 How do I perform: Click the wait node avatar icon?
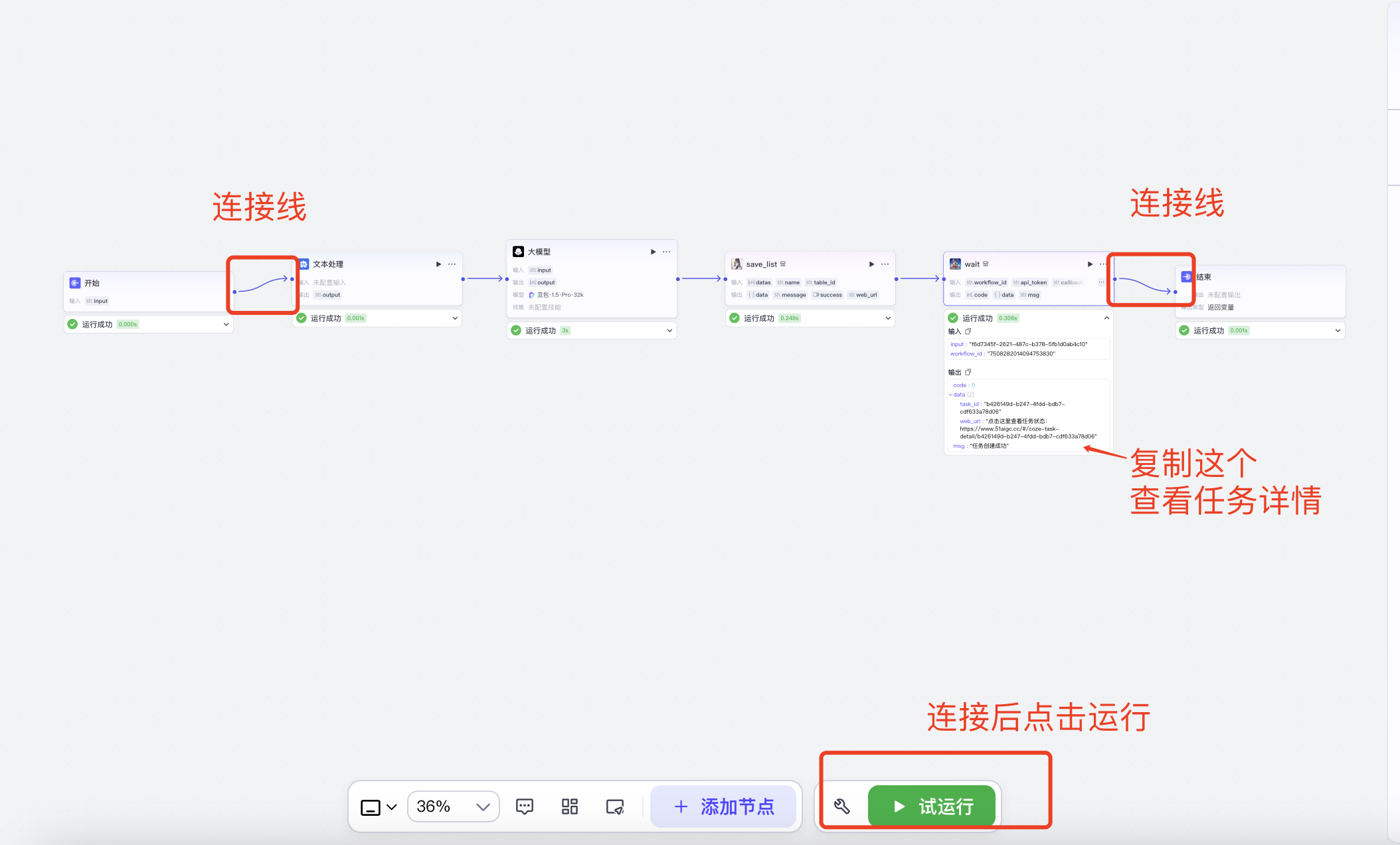[955, 264]
